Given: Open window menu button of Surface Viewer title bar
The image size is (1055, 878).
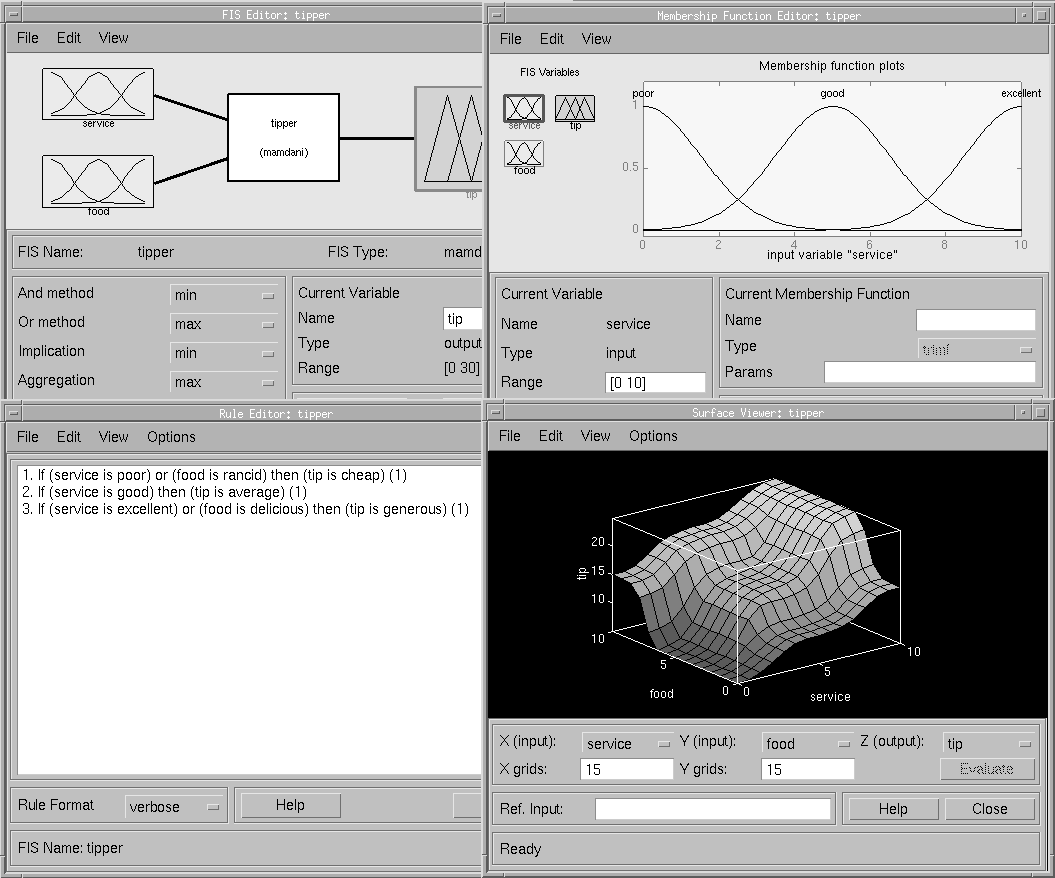Looking at the screenshot, I should (x=496, y=412).
